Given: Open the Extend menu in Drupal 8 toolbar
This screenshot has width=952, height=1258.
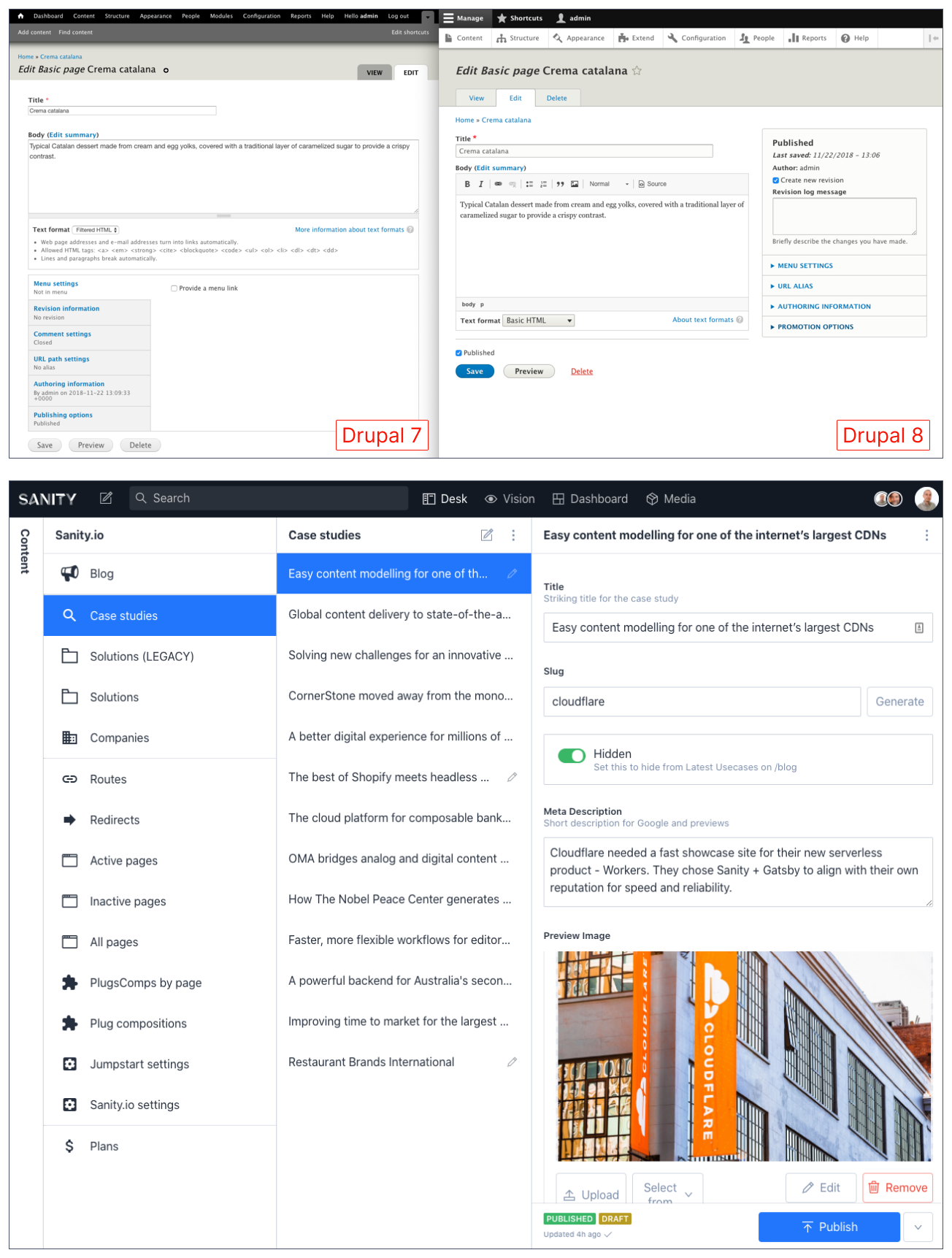Looking at the screenshot, I should click(x=636, y=38).
